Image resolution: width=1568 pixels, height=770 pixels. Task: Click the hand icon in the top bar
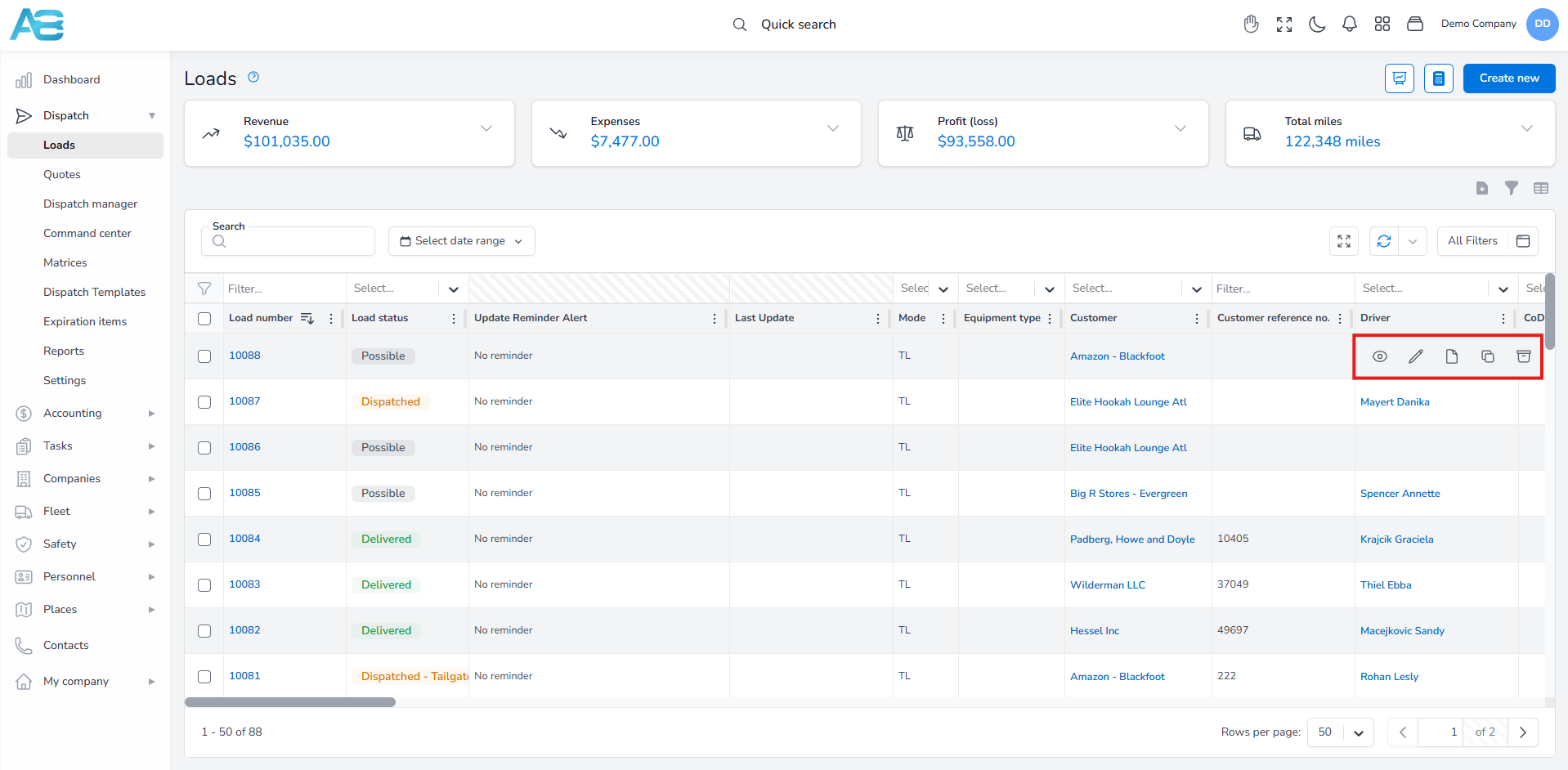coord(1251,25)
